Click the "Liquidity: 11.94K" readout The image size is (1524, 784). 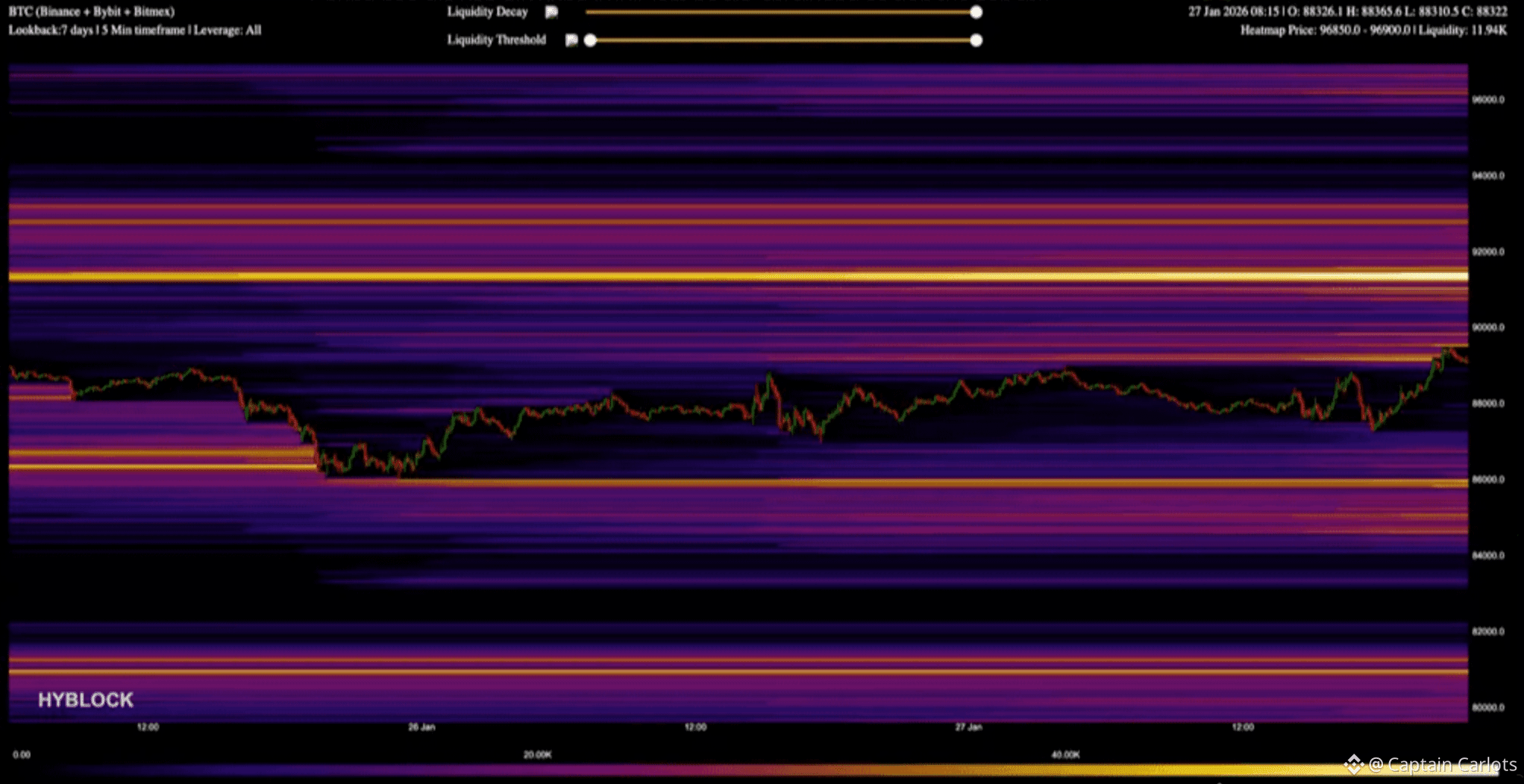pyautogui.click(x=1463, y=30)
